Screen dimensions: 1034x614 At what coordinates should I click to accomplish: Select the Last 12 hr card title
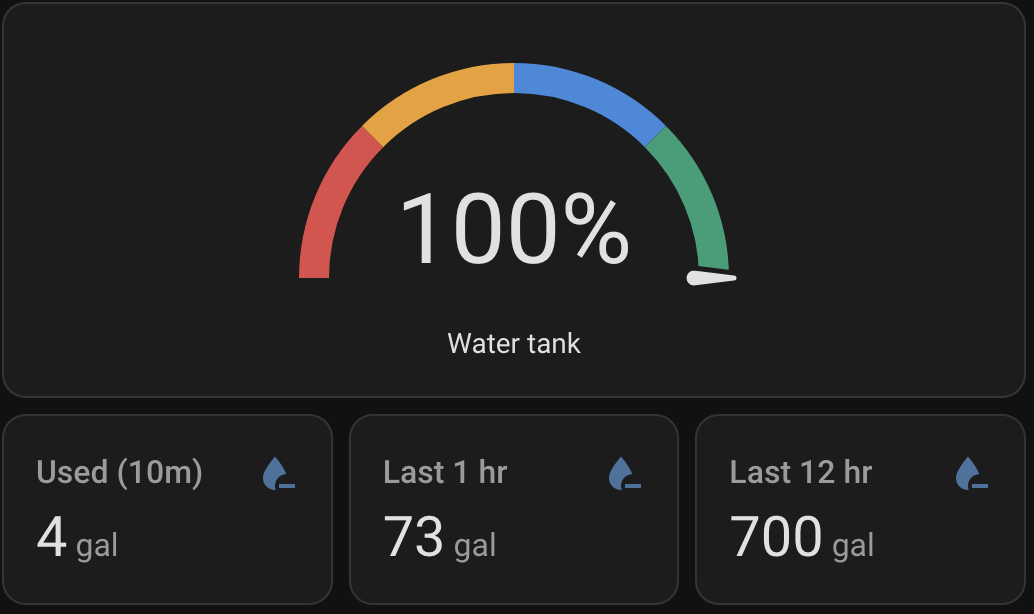click(801, 472)
